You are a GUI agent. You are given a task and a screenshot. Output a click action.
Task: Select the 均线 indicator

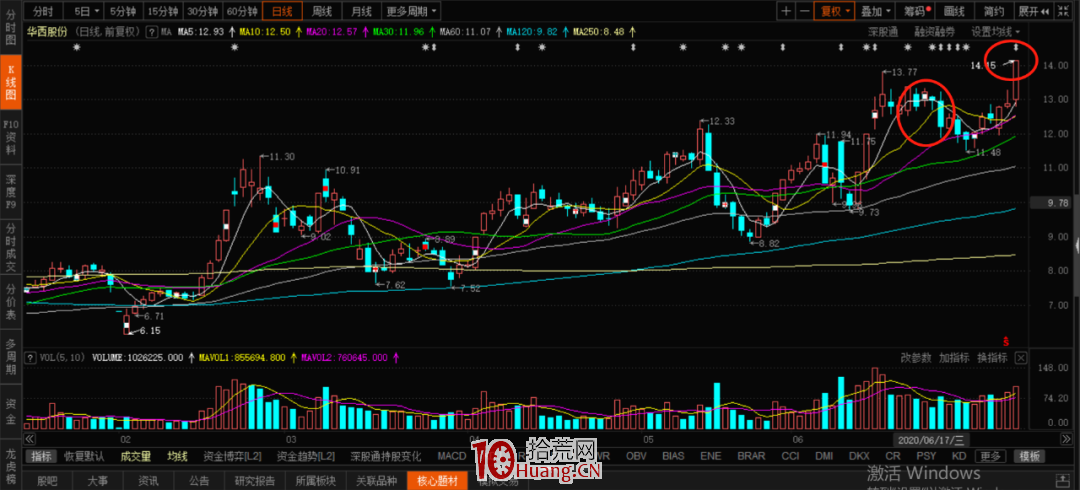[x=178, y=456]
